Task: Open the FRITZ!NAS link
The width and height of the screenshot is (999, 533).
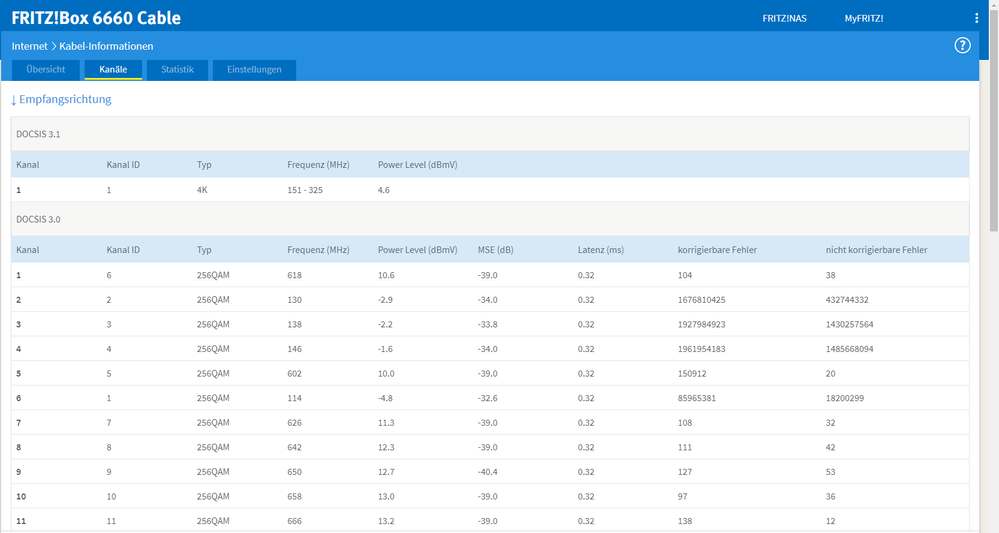Action: pyautogui.click(x=784, y=18)
